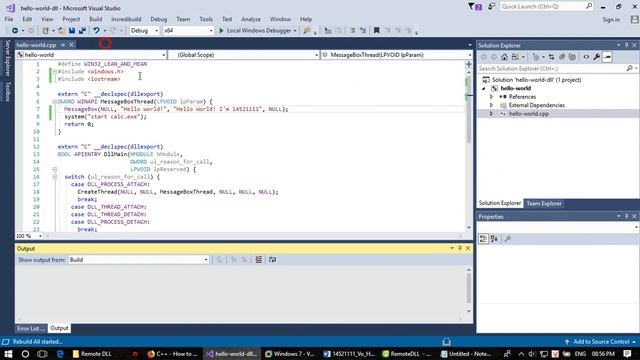Undo last edit with toolbar arrow
640x360 pixels.
tap(96, 31)
